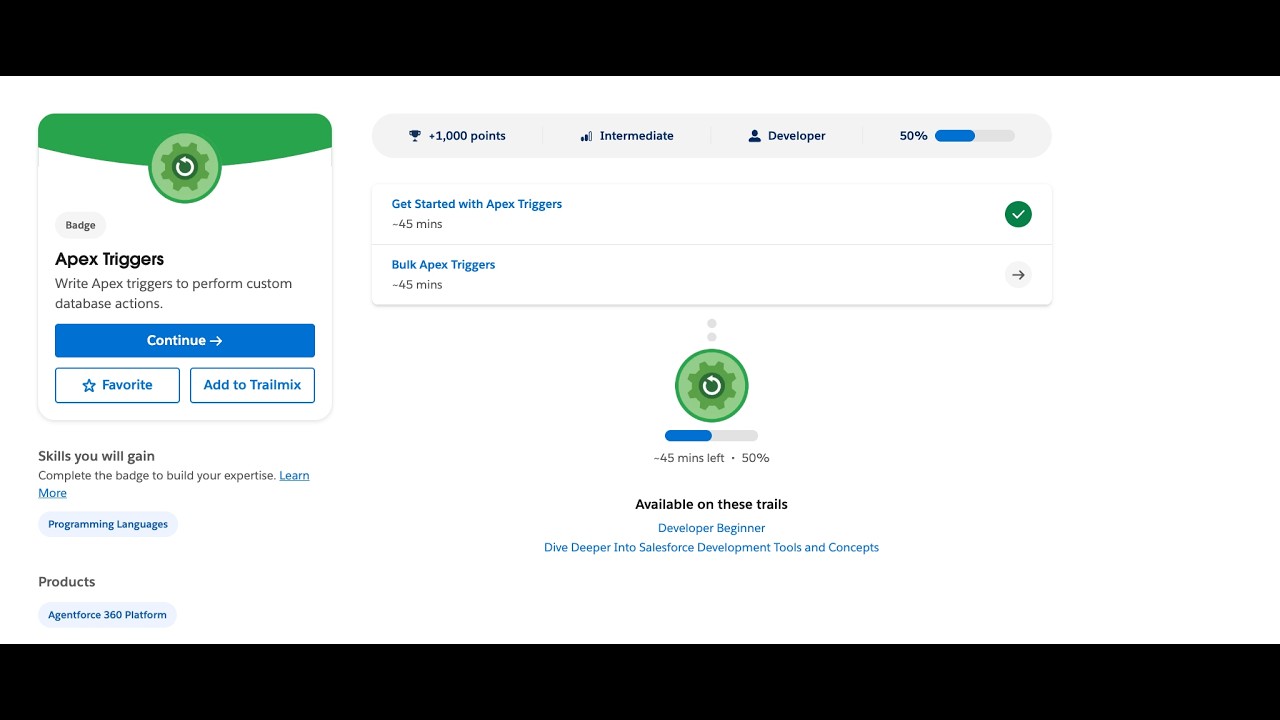Open Get Started with Apex Triggers unit
The height and width of the screenshot is (720, 1280).
(x=477, y=204)
